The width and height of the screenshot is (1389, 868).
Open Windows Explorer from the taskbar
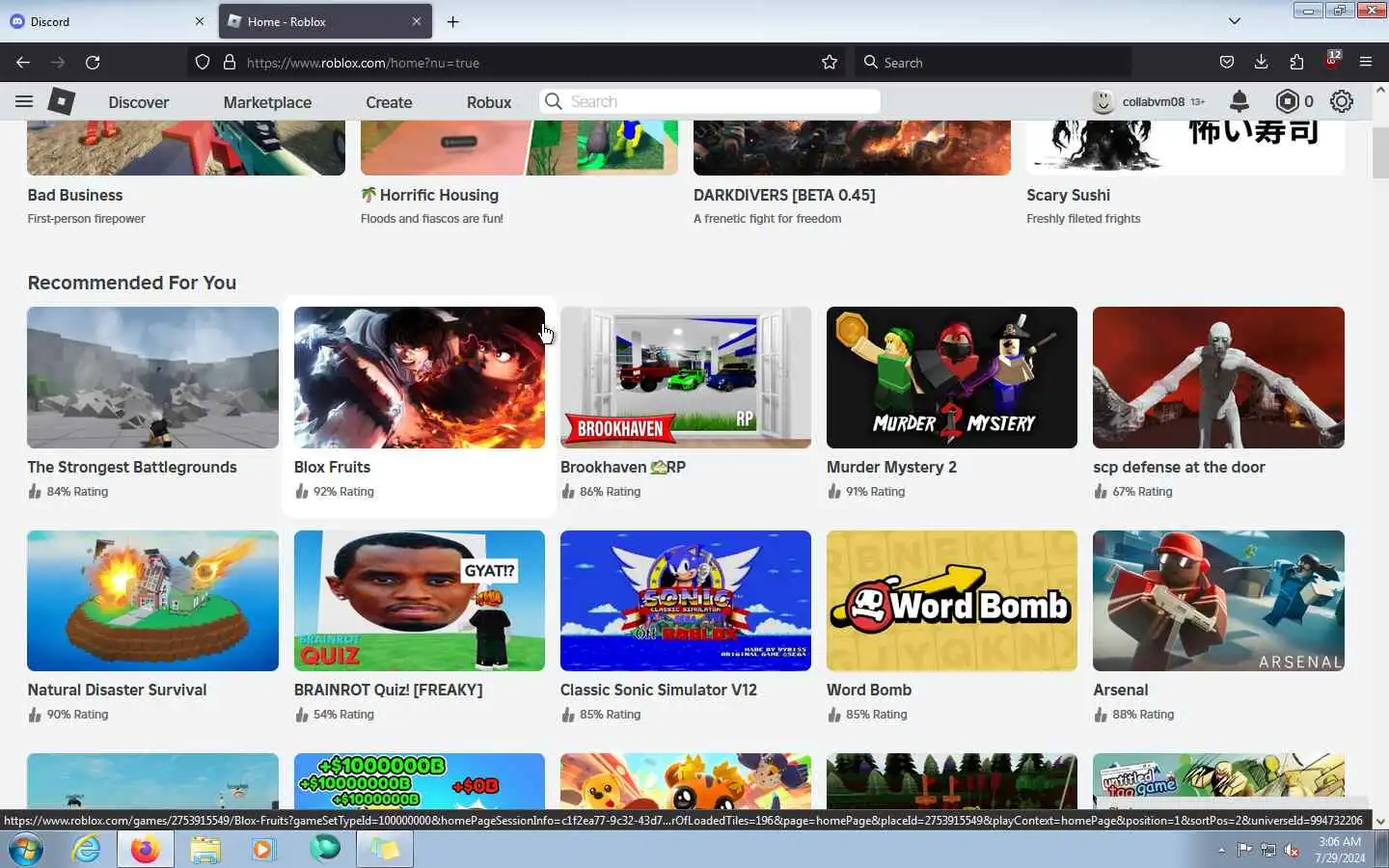[x=204, y=850]
